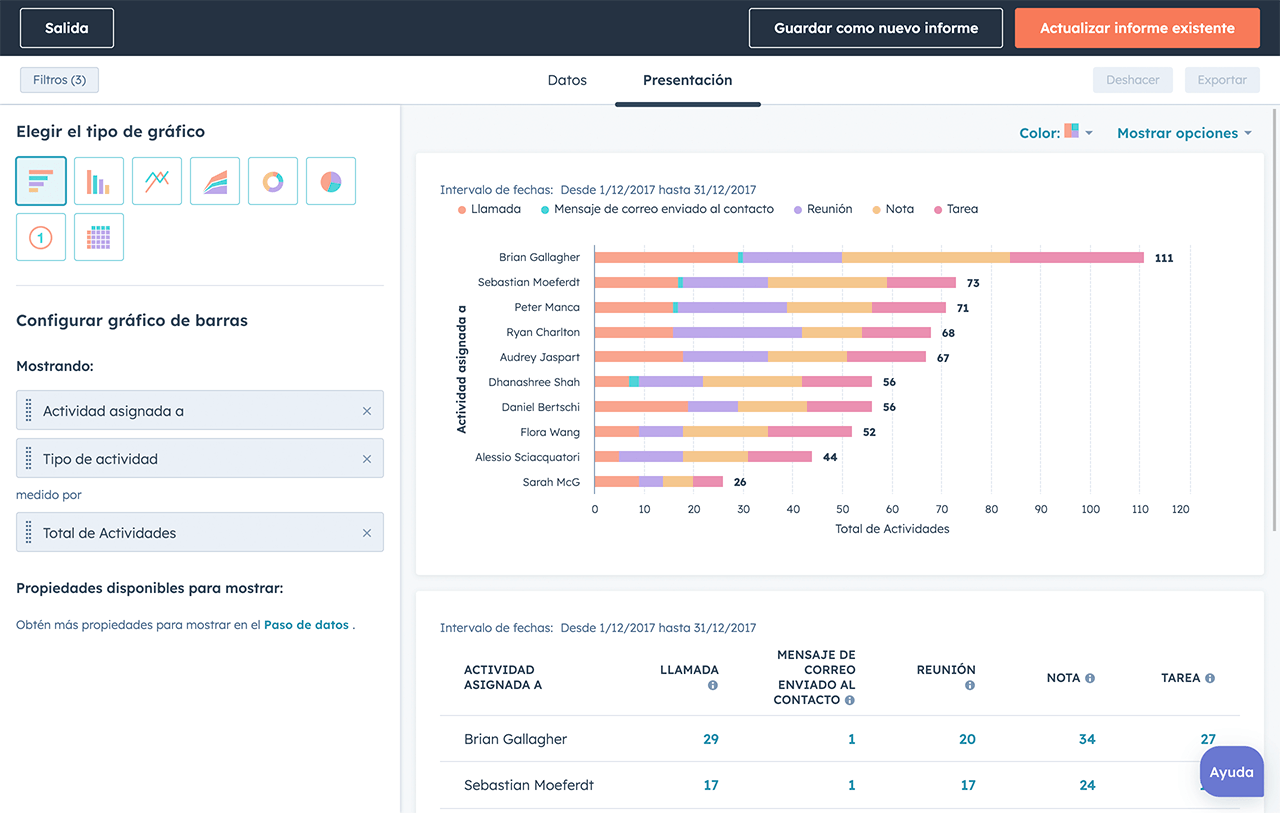Pick the single-number summary chart type
Image resolution: width=1280 pixels, height=813 pixels.
click(41, 237)
